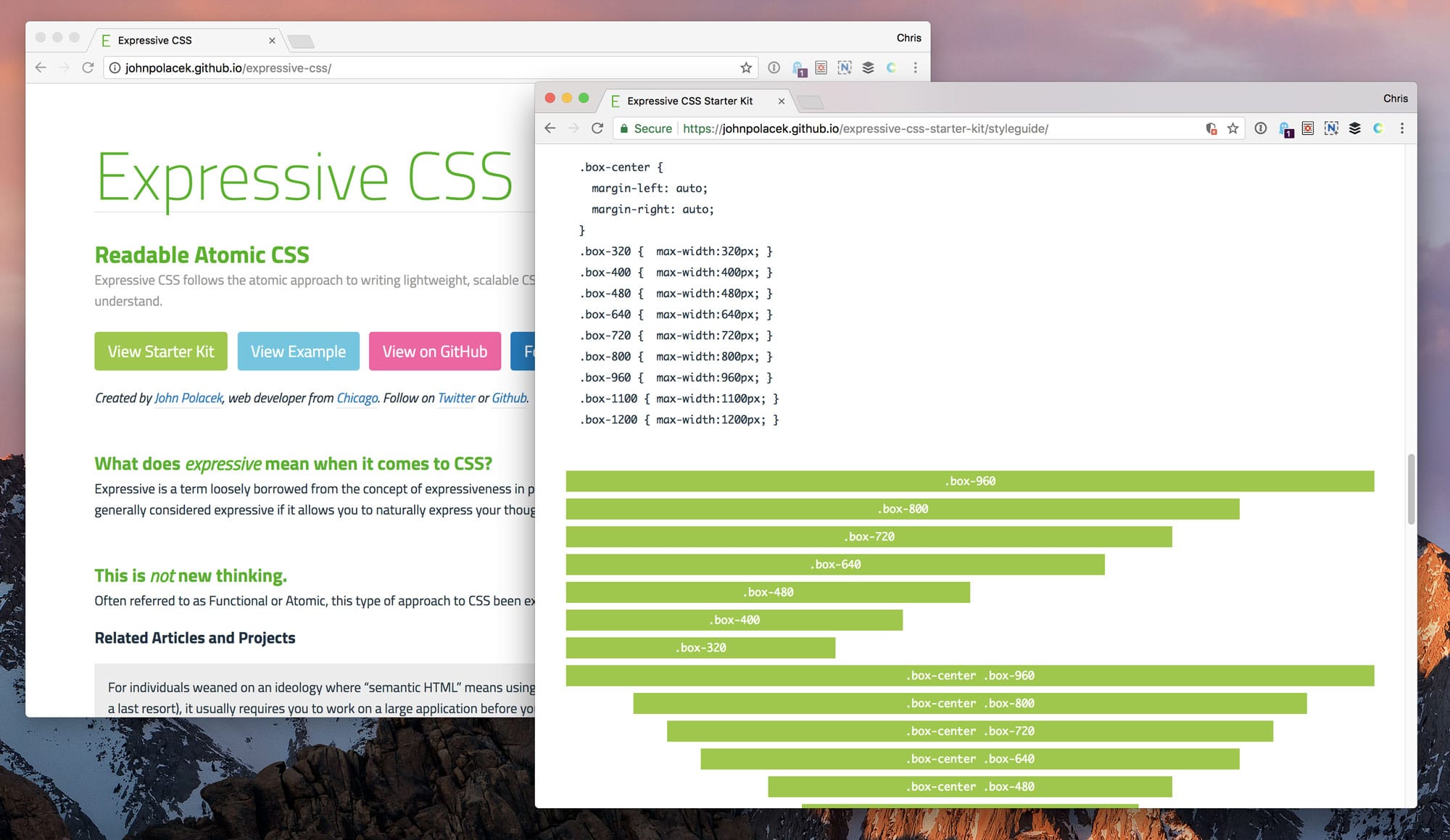Viewport: 1450px width, 840px height.
Task: Open Chrome three-dot menu in front window
Action: pyautogui.click(x=1402, y=128)
